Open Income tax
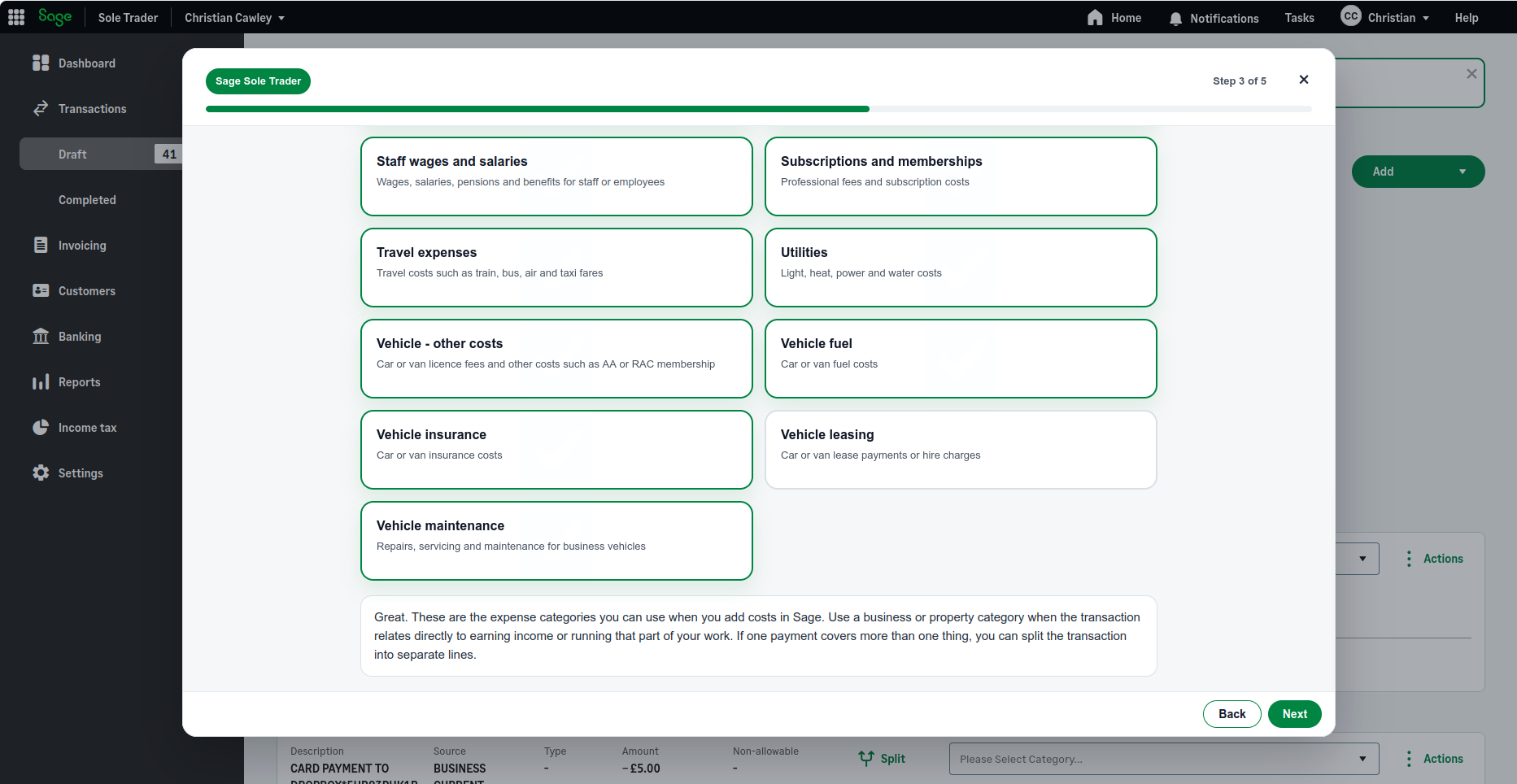This screenshot has height=784, width=1517. [86, 427]
